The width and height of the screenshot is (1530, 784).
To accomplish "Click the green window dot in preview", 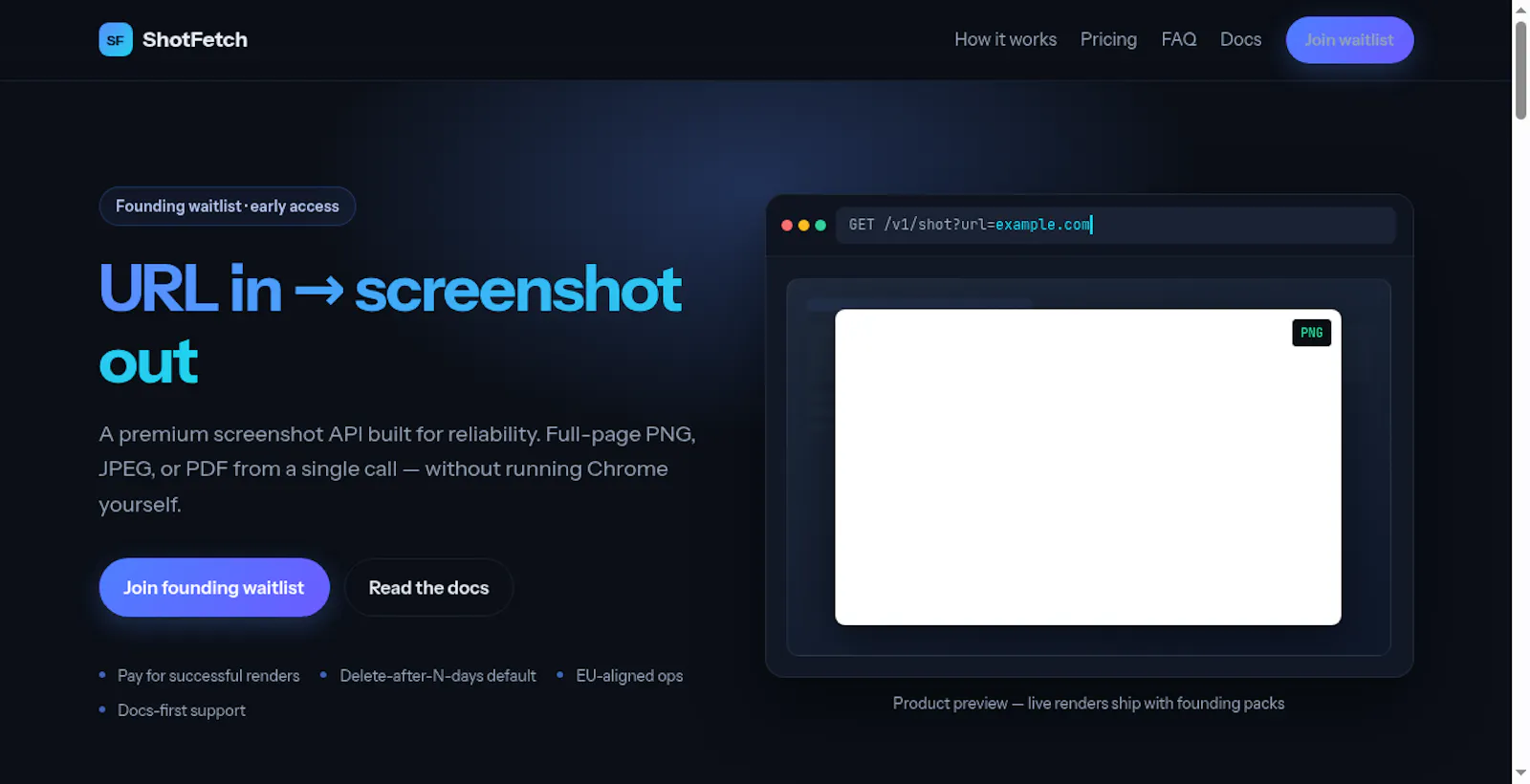I will [820, 226].
